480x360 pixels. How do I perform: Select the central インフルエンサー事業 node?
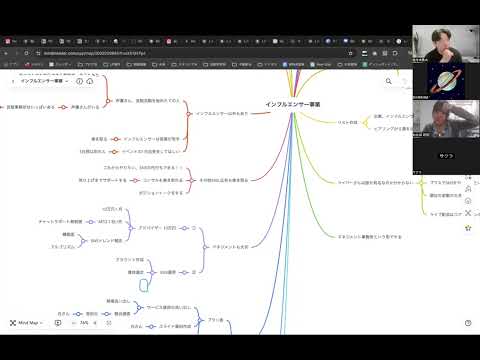pyautogui.click(x=293, y=104)
